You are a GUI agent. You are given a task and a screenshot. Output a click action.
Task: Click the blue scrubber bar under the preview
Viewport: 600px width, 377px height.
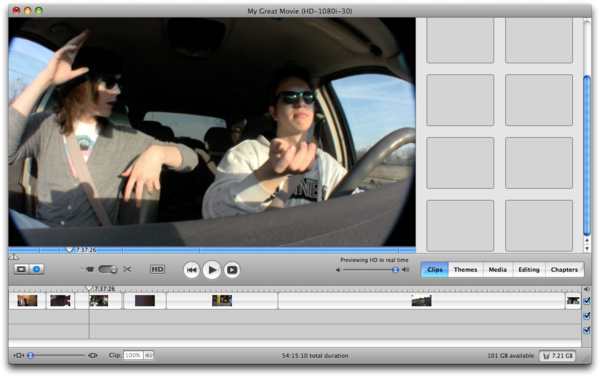coord(212,250)
